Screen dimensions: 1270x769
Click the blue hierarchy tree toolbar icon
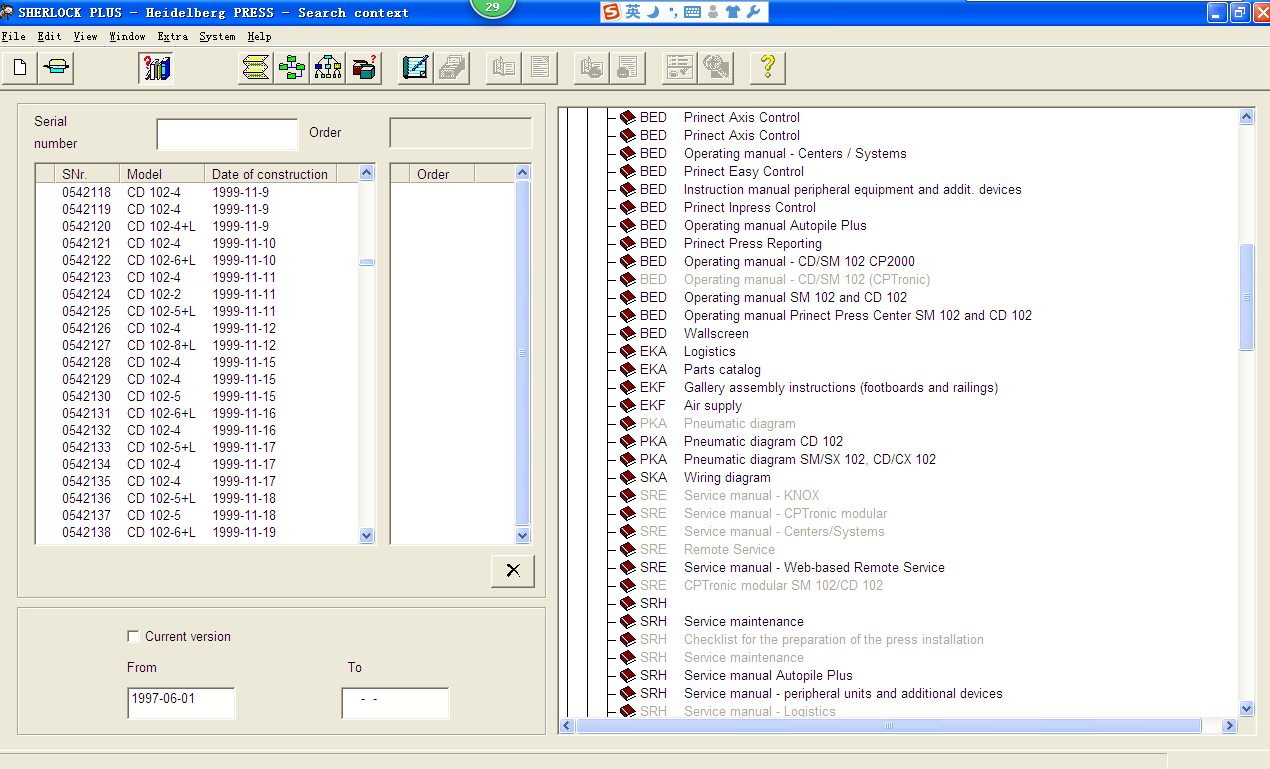[x=328, y=68]
